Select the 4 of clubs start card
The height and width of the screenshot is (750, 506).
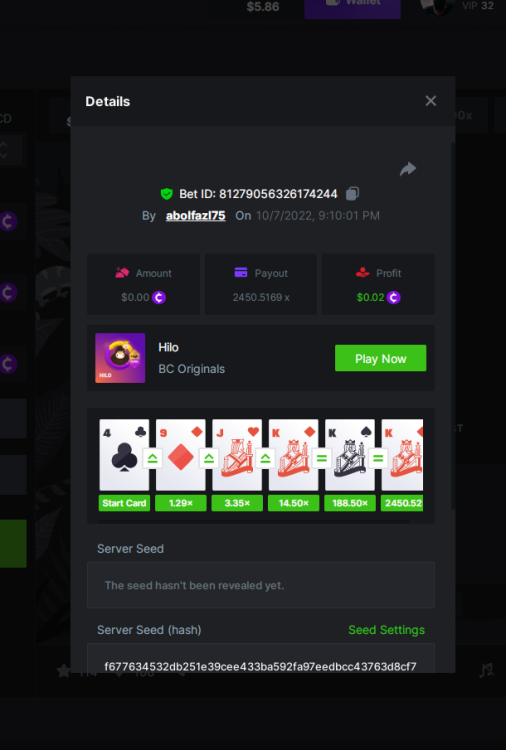124,455
